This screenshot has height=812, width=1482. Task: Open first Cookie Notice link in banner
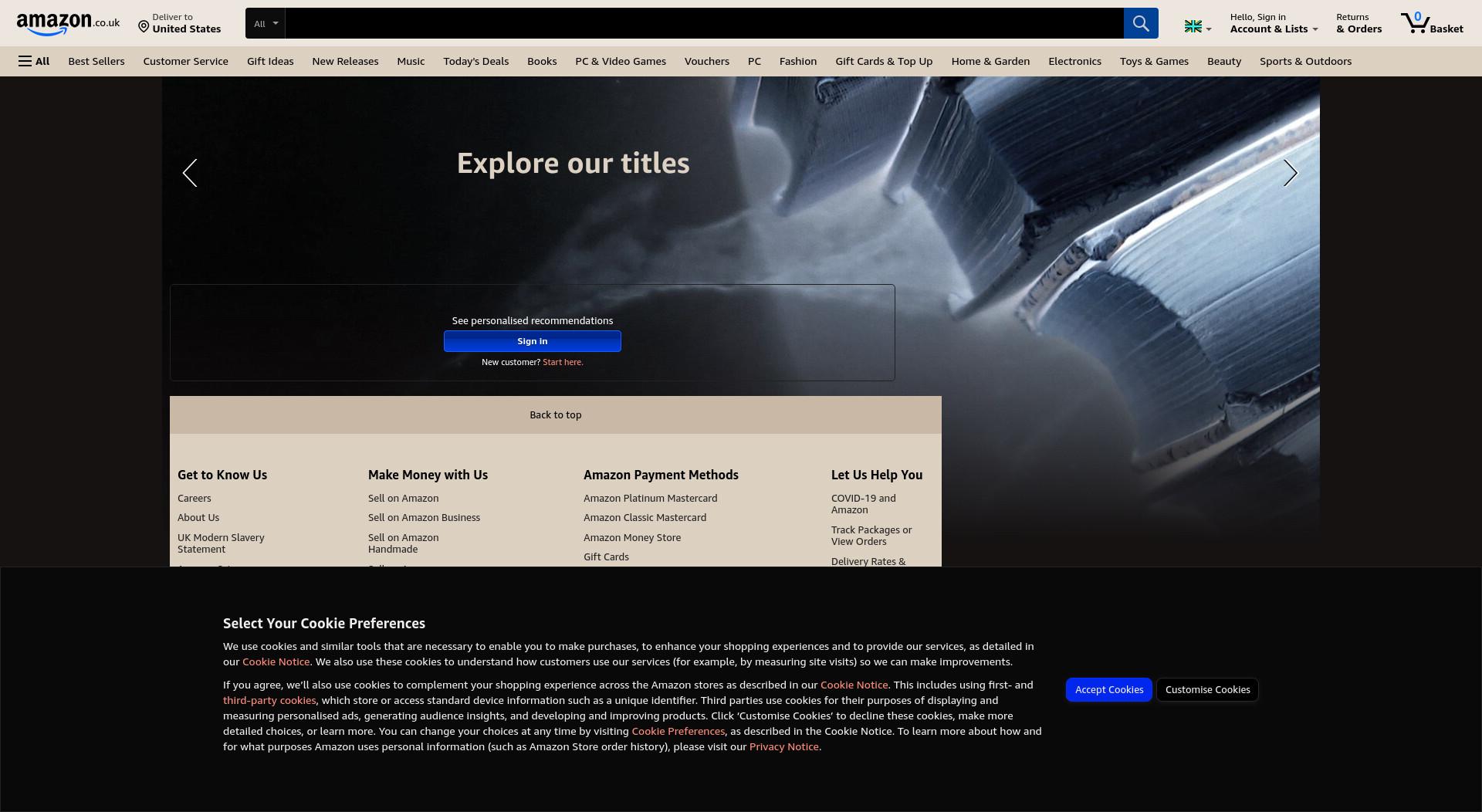pyautogui.click(x=276, y=661)
